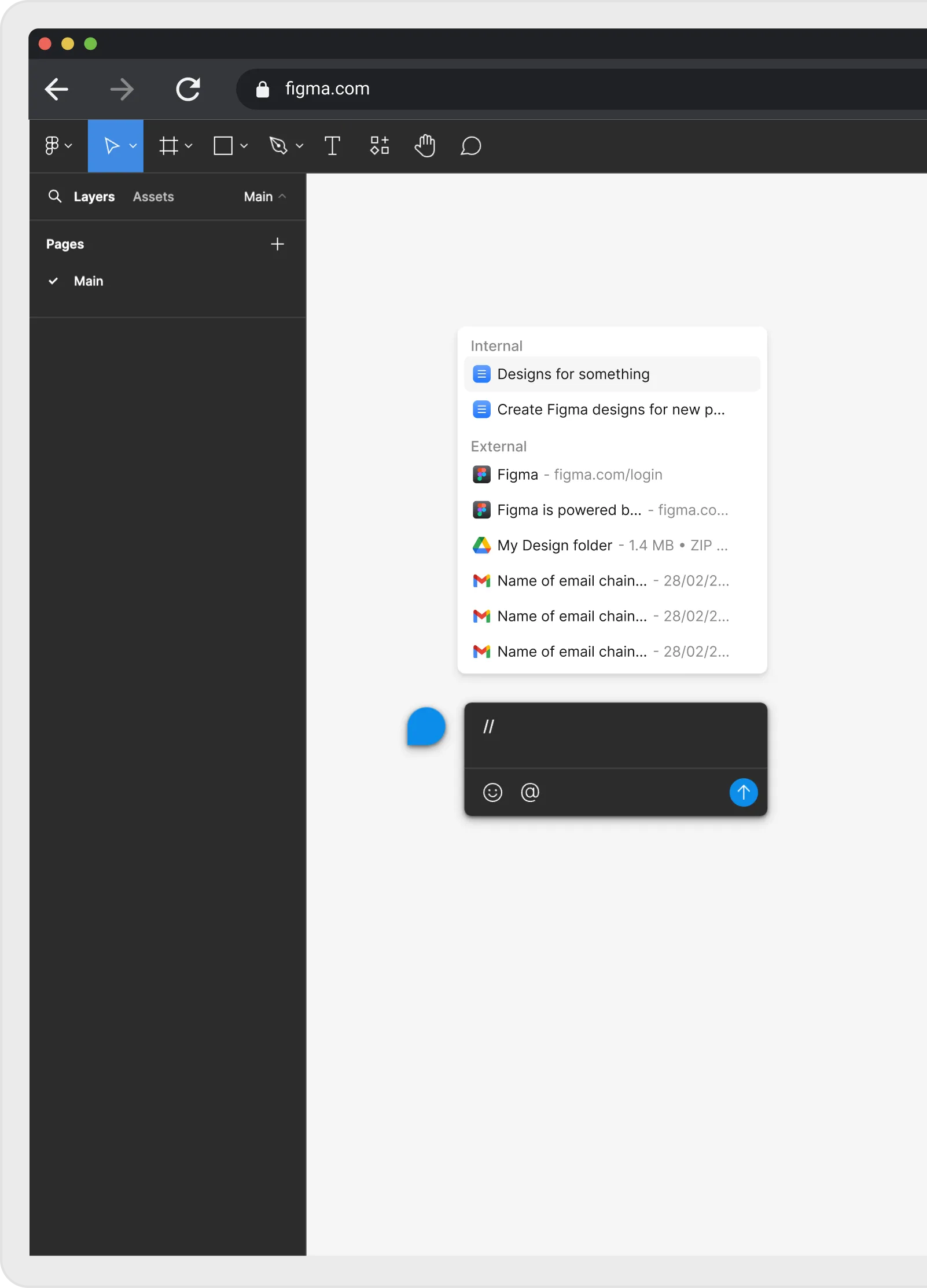Viewport: 927px width, 1288px height.
Task: Select the Hand tool
Action: tap(425, 146)
